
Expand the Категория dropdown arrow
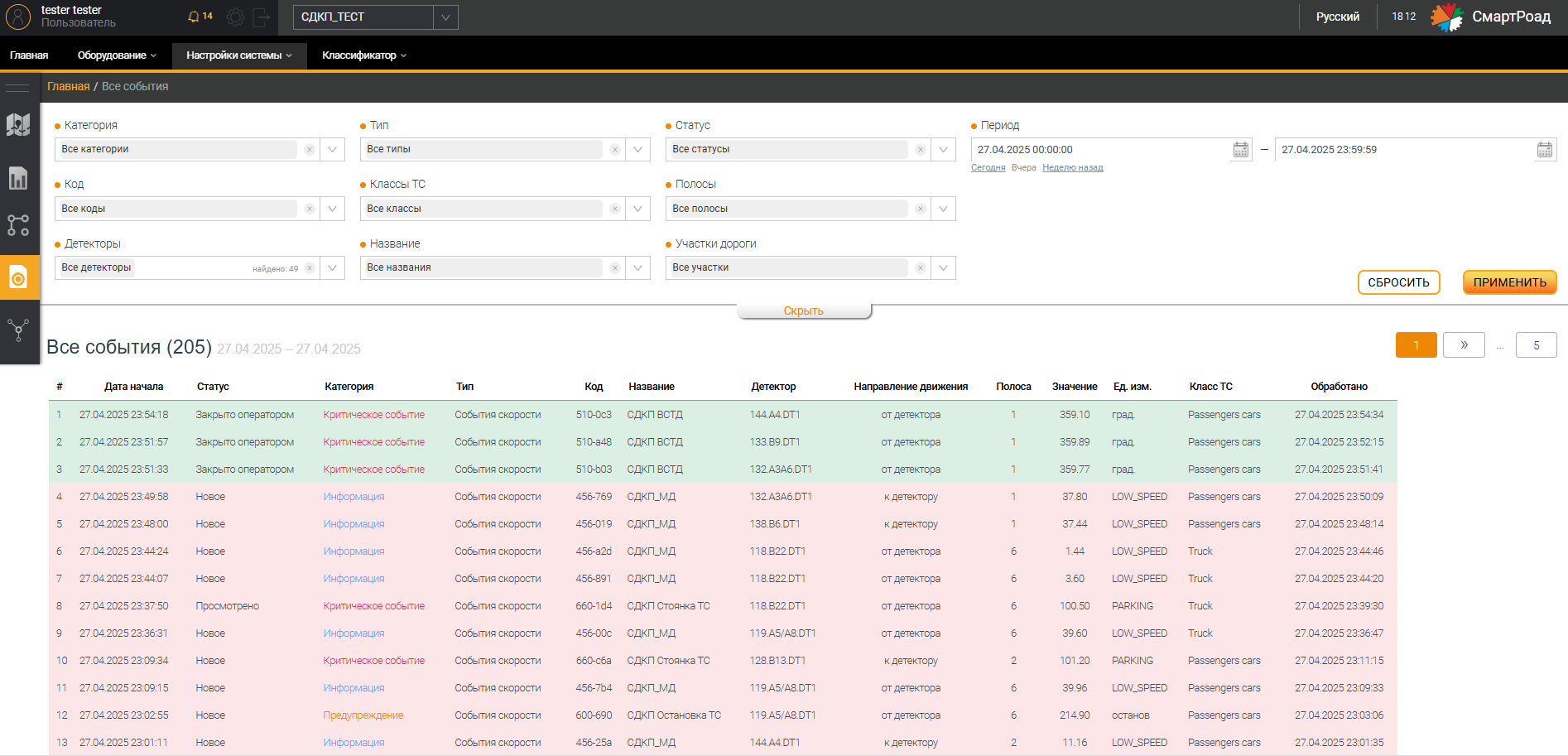pyautogui.click(x=332, y=150)
